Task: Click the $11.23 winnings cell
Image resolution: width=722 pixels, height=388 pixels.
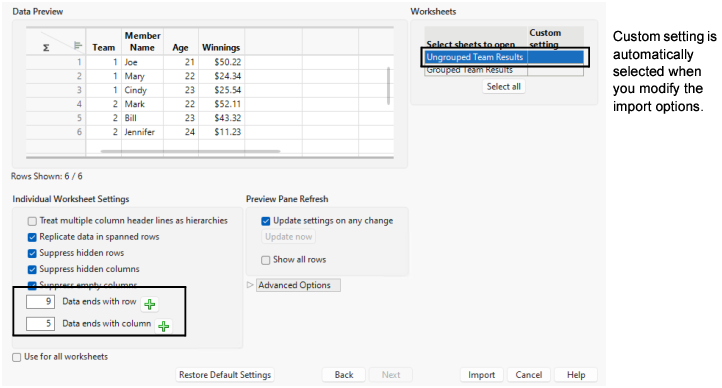Action: pos(221,132)
